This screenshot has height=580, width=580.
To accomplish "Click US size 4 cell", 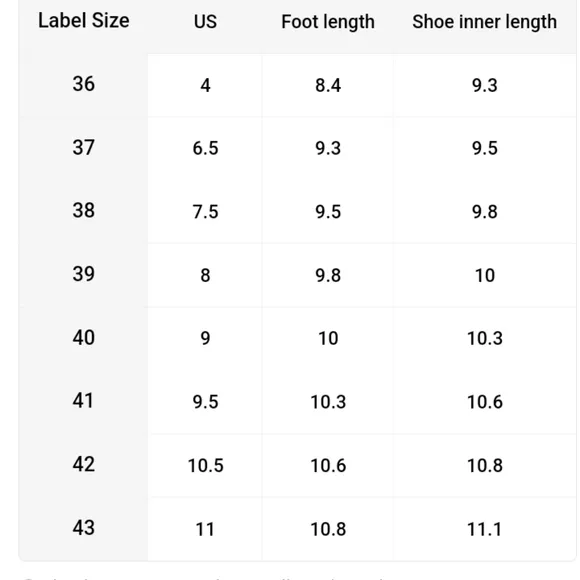I will point(205,85).
